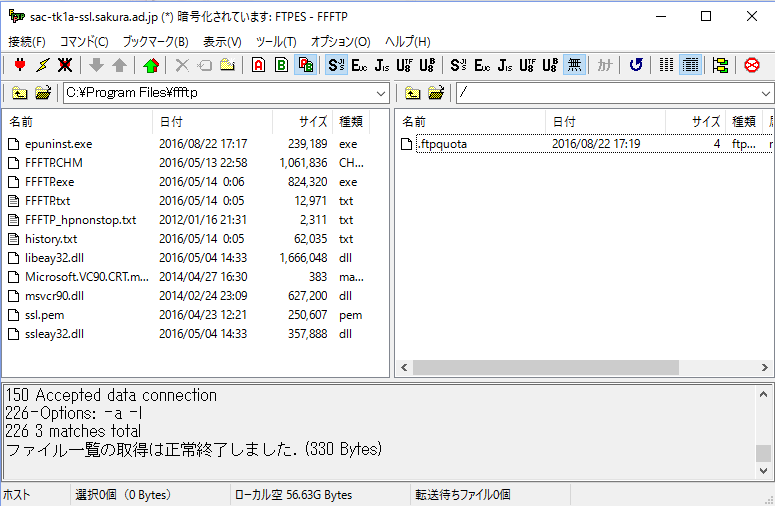
Task: Click log pane scroll-up arrow
Action: (x=763, y=394)
